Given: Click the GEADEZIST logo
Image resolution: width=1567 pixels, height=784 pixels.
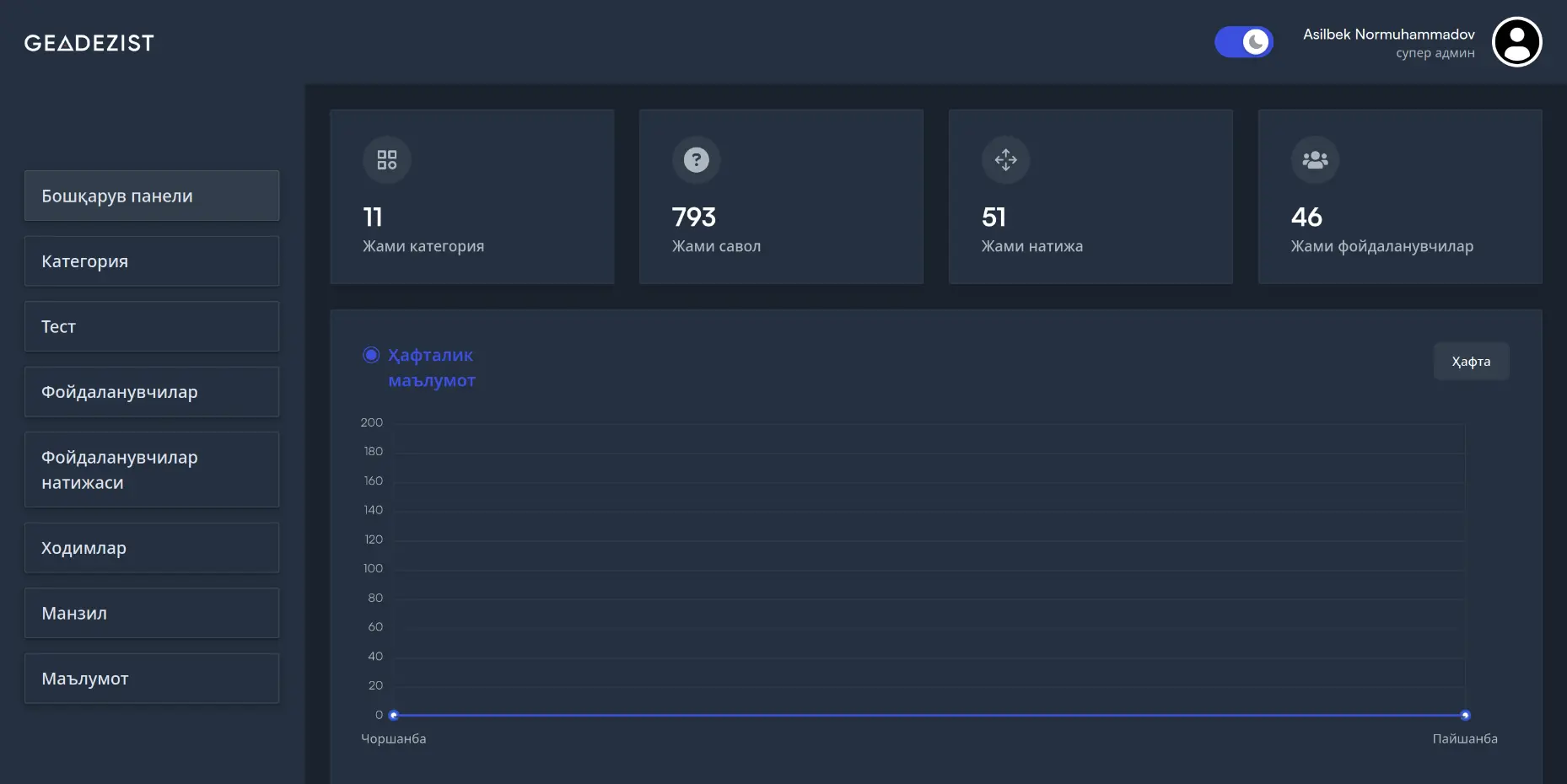Looking at the screenshot, I should 89,43.
